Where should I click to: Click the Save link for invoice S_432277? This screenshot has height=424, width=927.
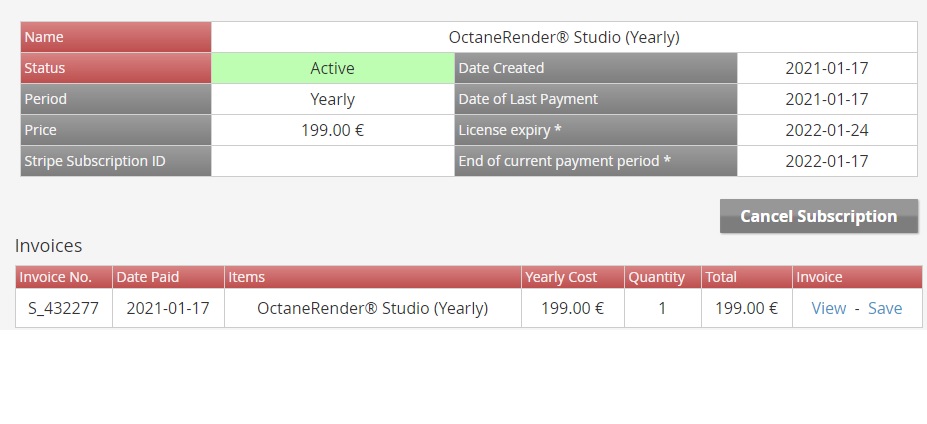(884, 308)
